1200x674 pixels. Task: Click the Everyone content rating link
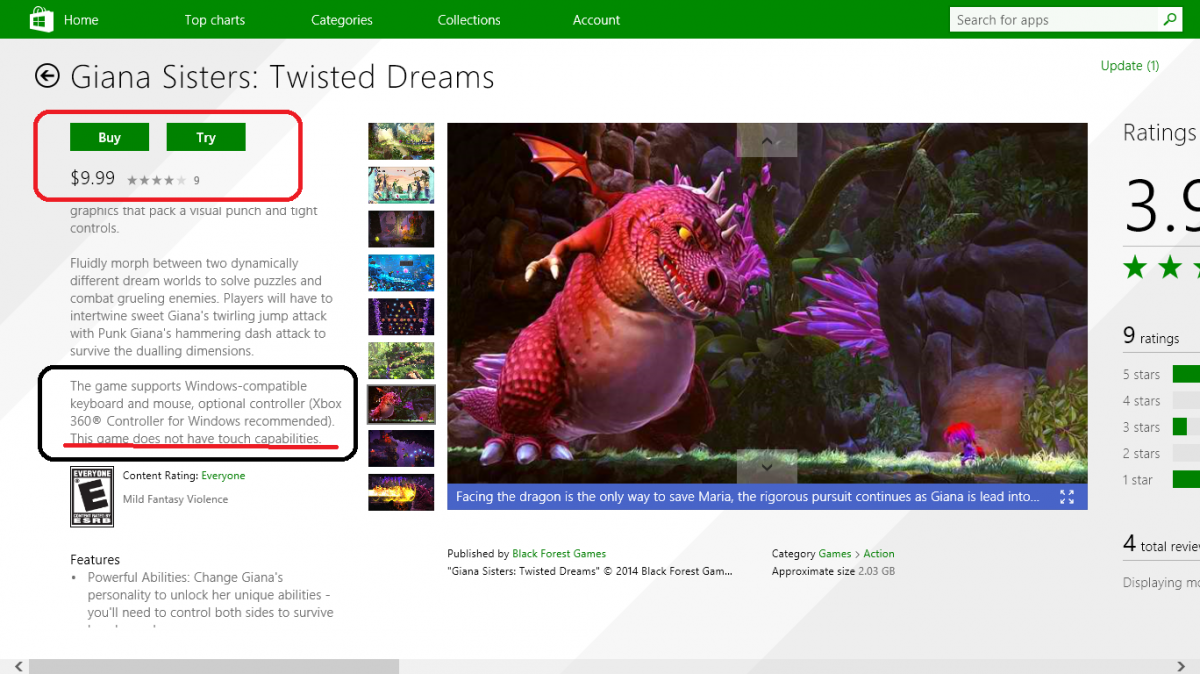(223, 476)
